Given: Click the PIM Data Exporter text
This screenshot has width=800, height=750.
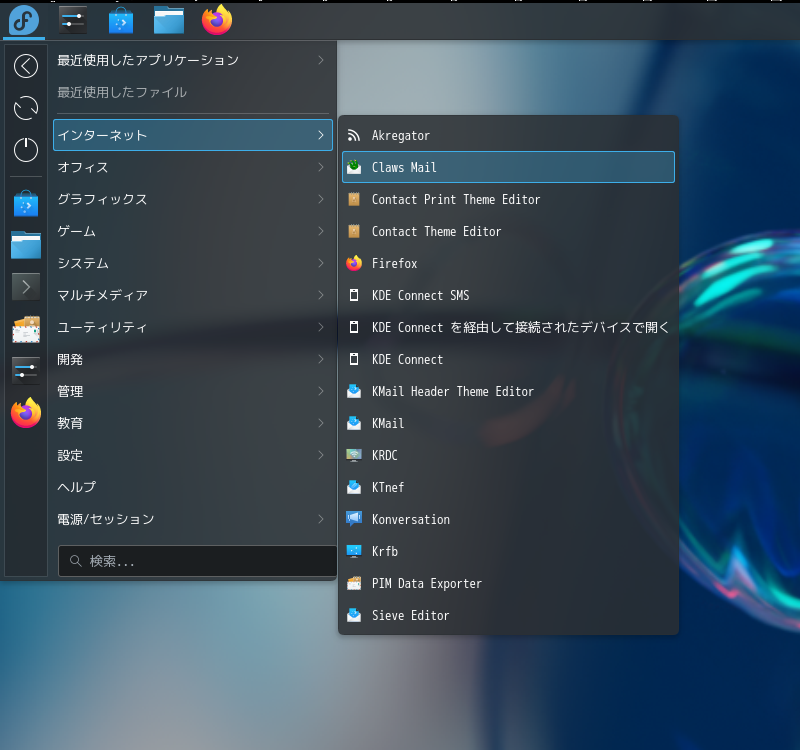Looking at the screenshot, I should point(427,583).
